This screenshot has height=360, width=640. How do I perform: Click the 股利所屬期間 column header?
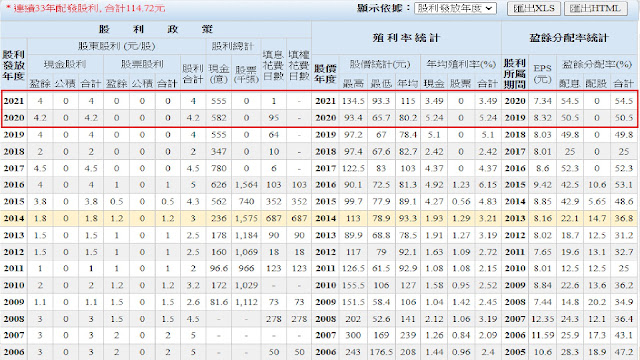(x=515, y=74)
